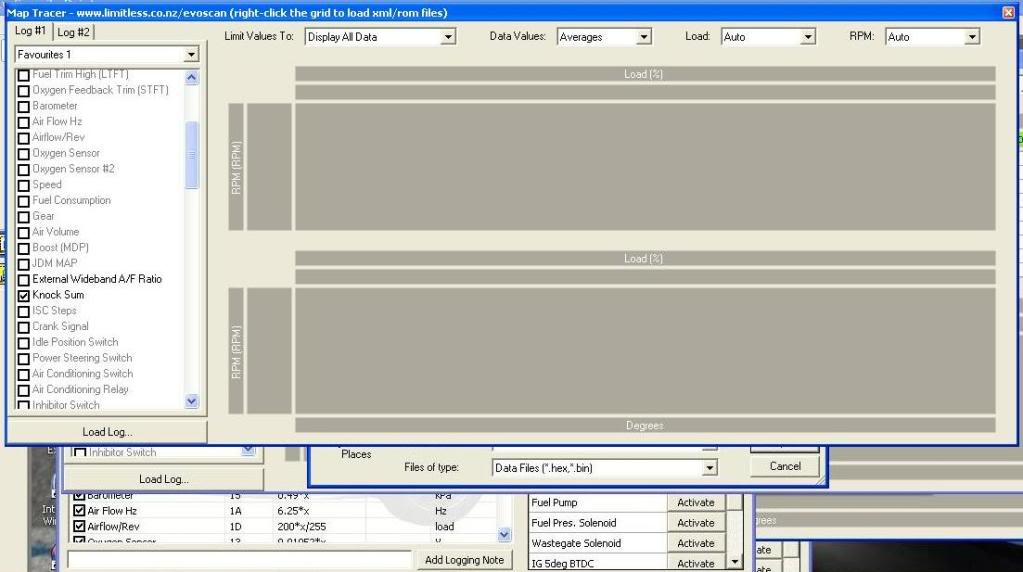Click the scroll down arrow in parameter list
The image size is (1023, 572).
(x=191, y=401)
